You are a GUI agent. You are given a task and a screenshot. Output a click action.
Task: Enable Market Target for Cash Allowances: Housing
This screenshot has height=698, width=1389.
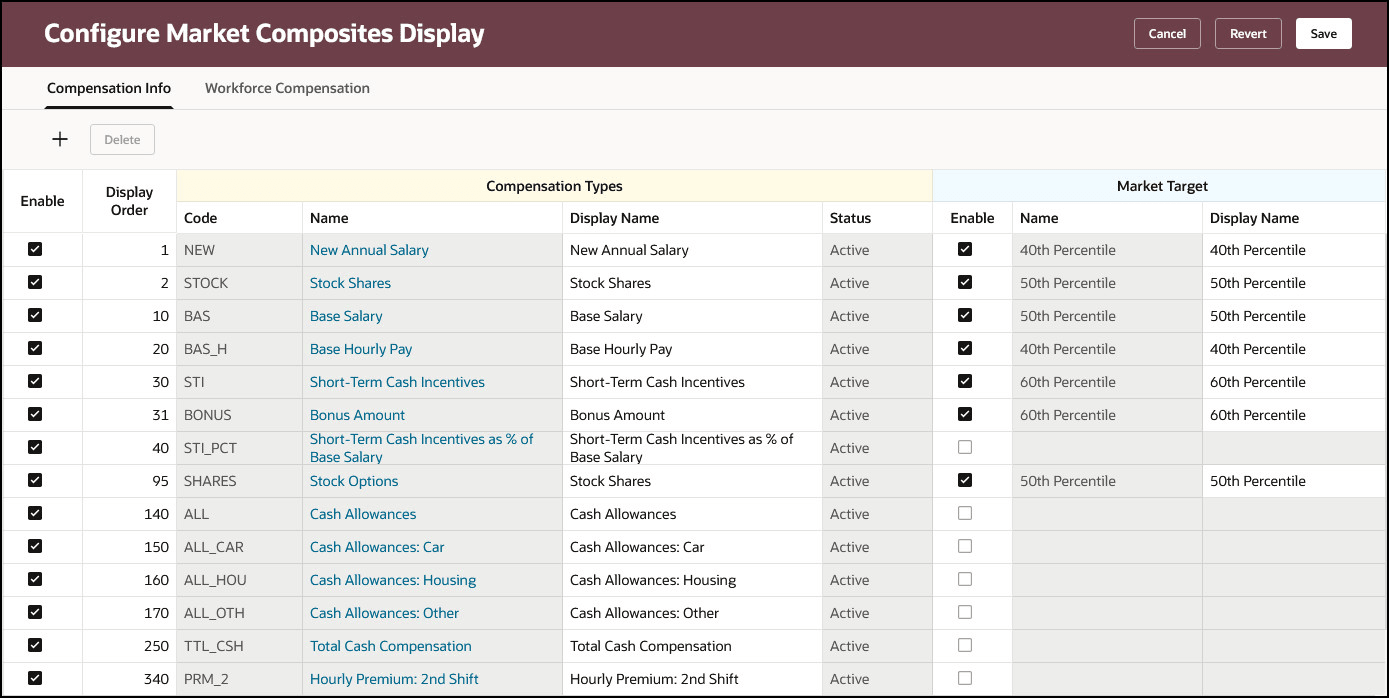pos(965,579)
